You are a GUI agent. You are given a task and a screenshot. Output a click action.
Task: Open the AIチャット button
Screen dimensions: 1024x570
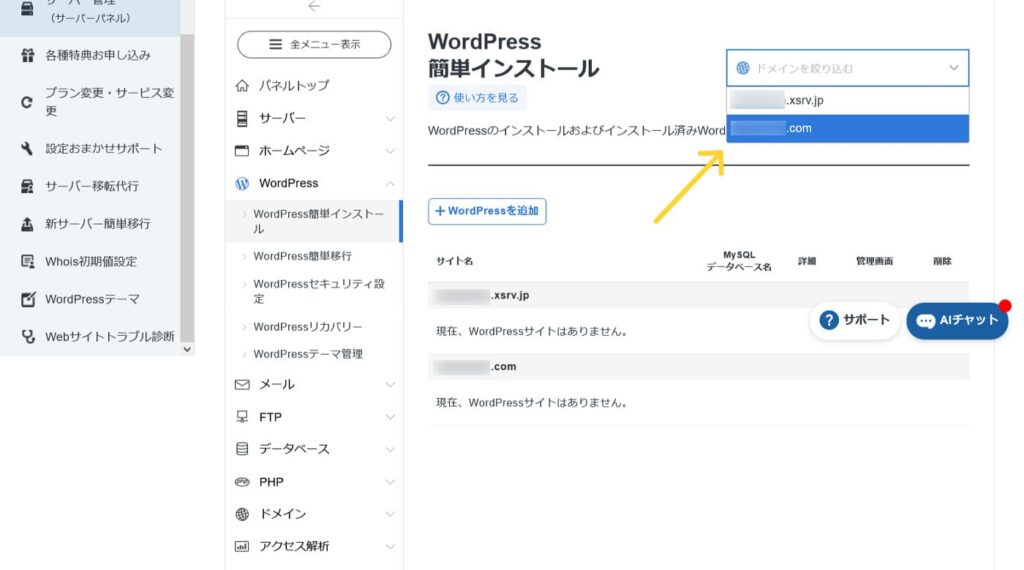[x=957, y=321]
